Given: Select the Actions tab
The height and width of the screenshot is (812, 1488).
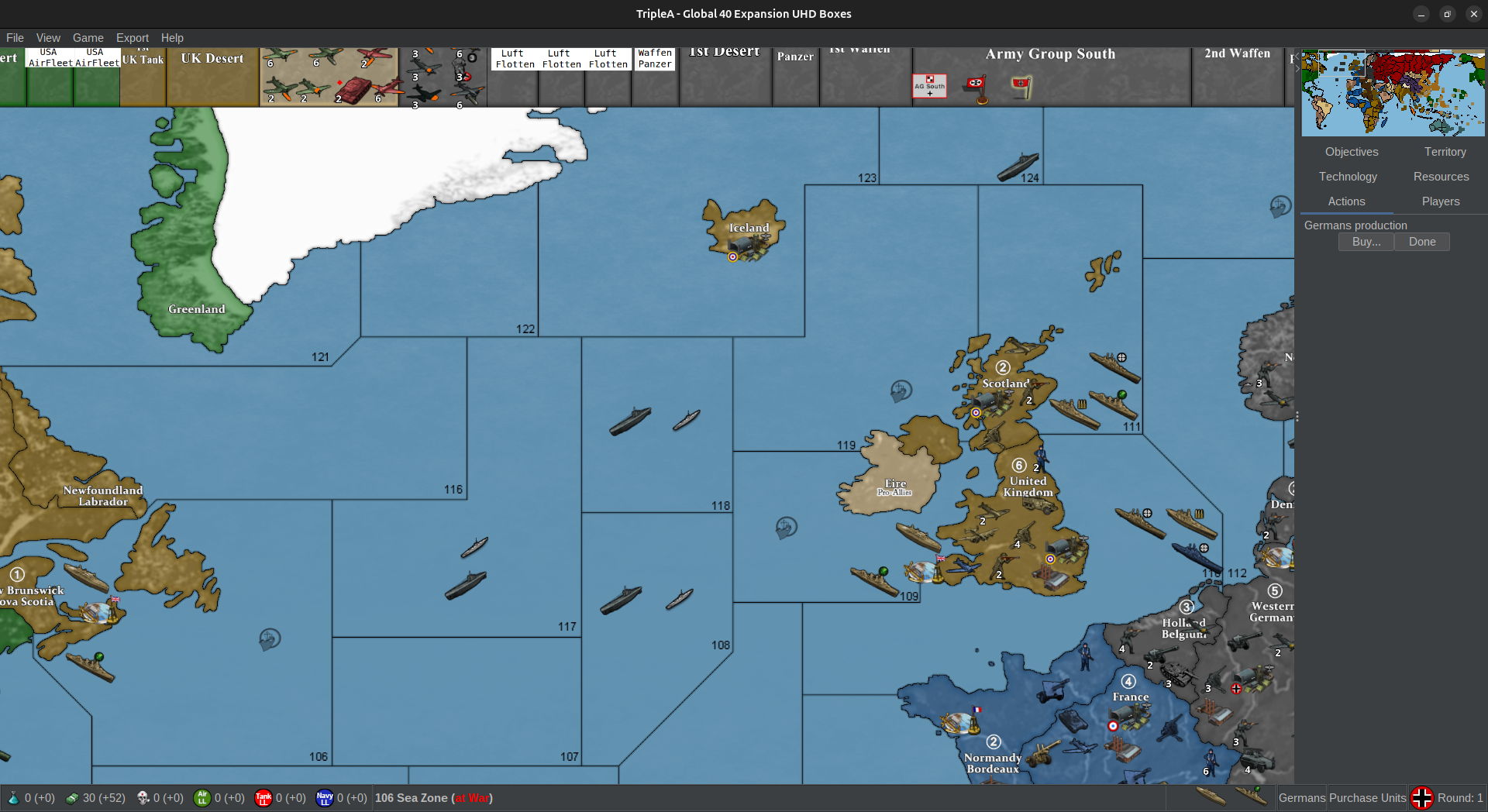Looking at the screenshot, I should coord(1347,201).
